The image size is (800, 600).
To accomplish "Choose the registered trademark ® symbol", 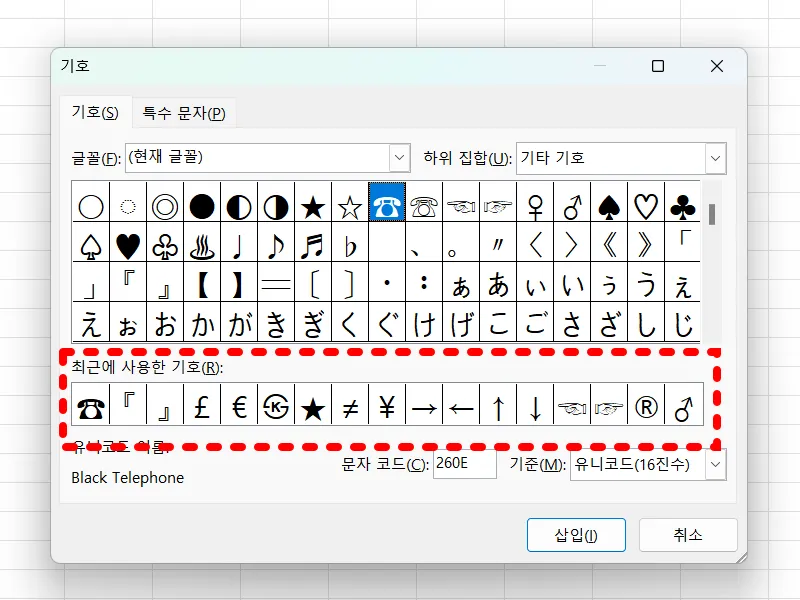I will point(646,404).
